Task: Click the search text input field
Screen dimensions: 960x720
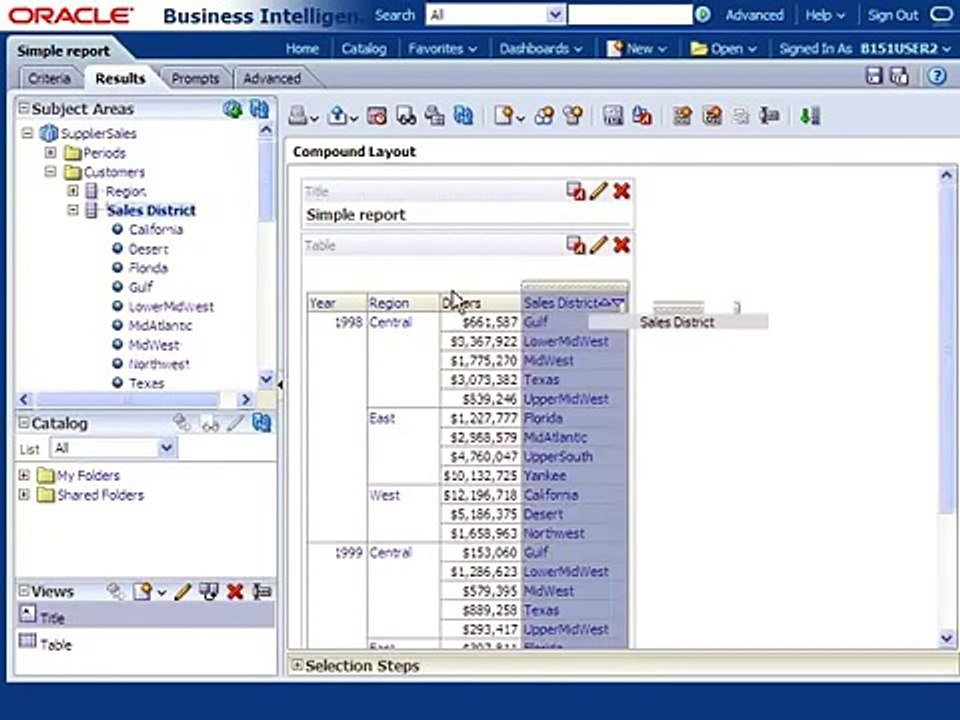Action: pyautogui.click(x=630, y=15)
